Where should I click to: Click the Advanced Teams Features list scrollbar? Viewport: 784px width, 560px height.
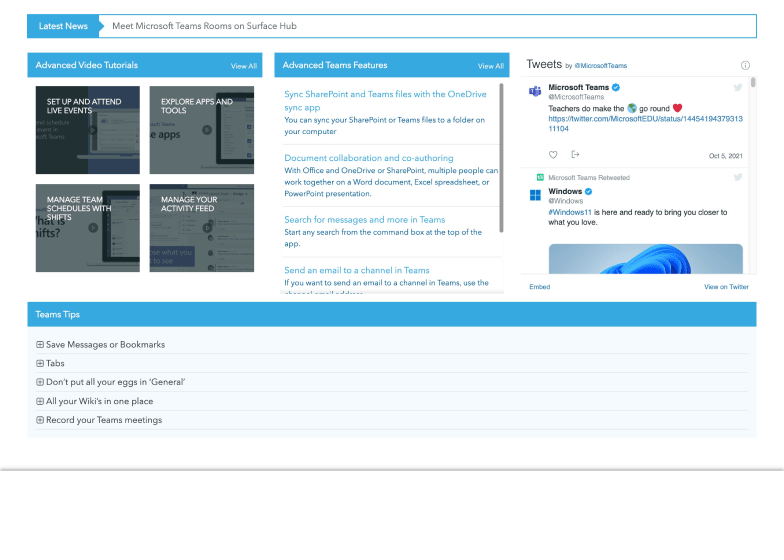coord(501,158)
